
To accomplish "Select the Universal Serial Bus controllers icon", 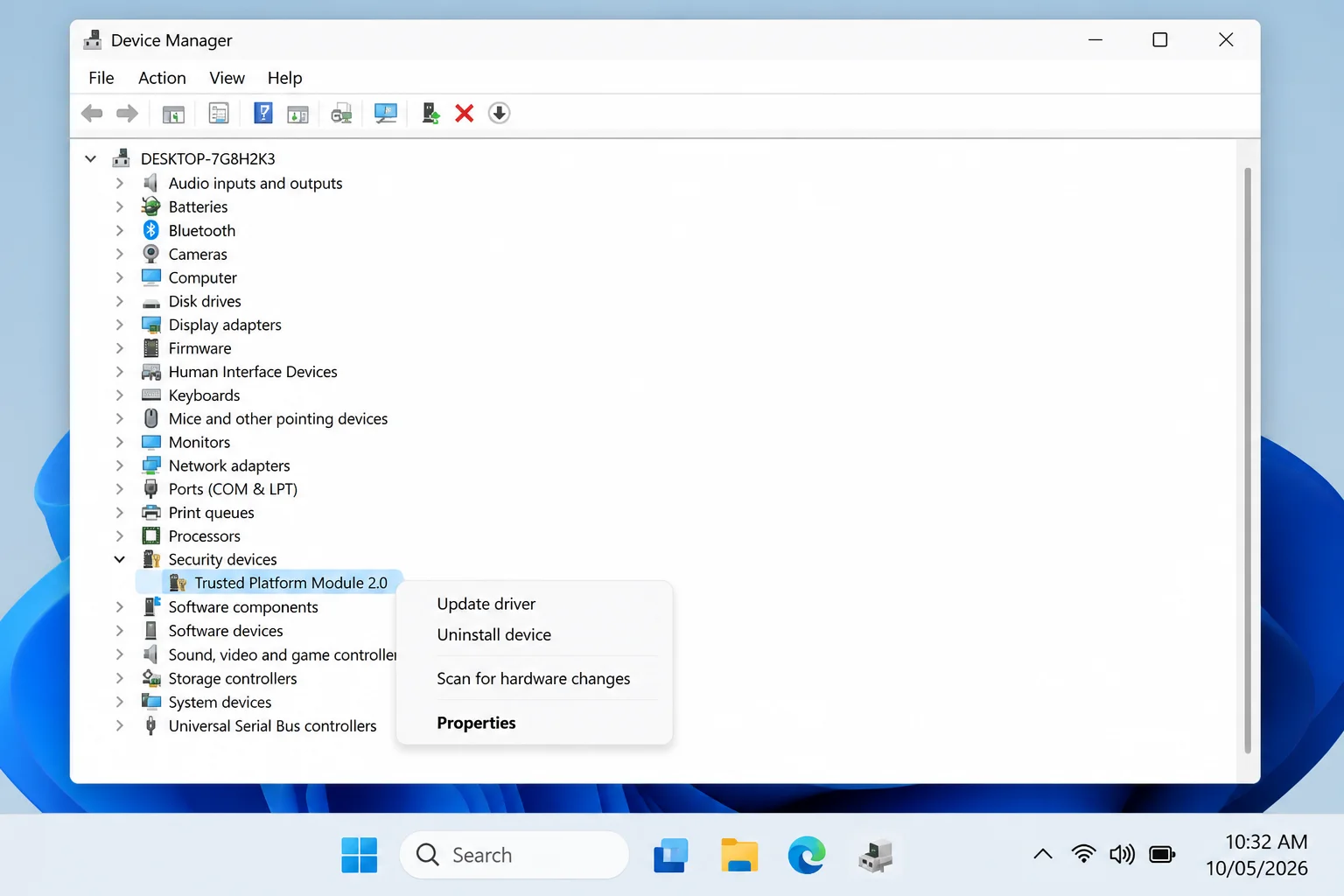I will pos(150,725).
